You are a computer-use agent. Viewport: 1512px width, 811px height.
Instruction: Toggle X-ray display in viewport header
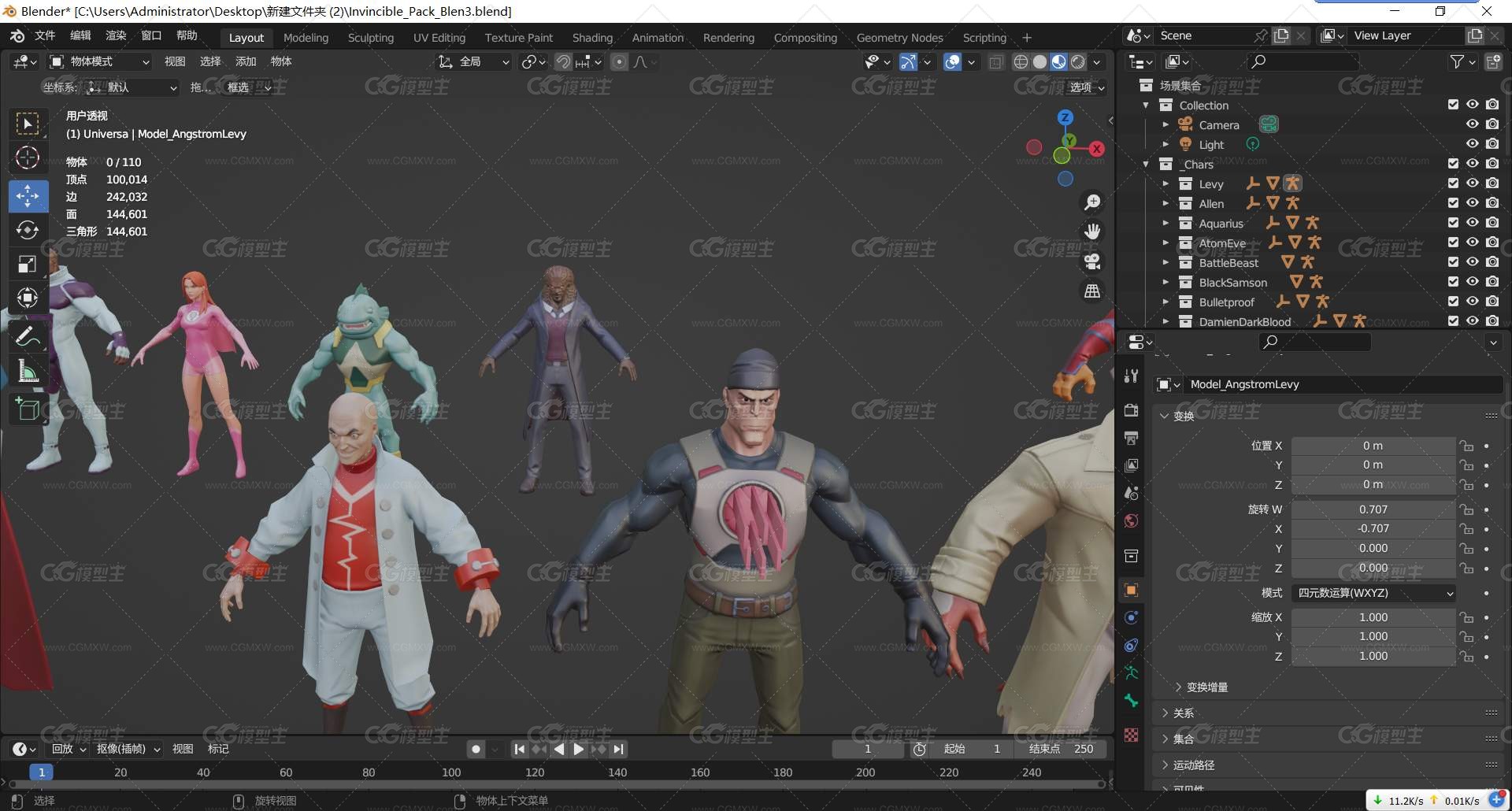996,61
